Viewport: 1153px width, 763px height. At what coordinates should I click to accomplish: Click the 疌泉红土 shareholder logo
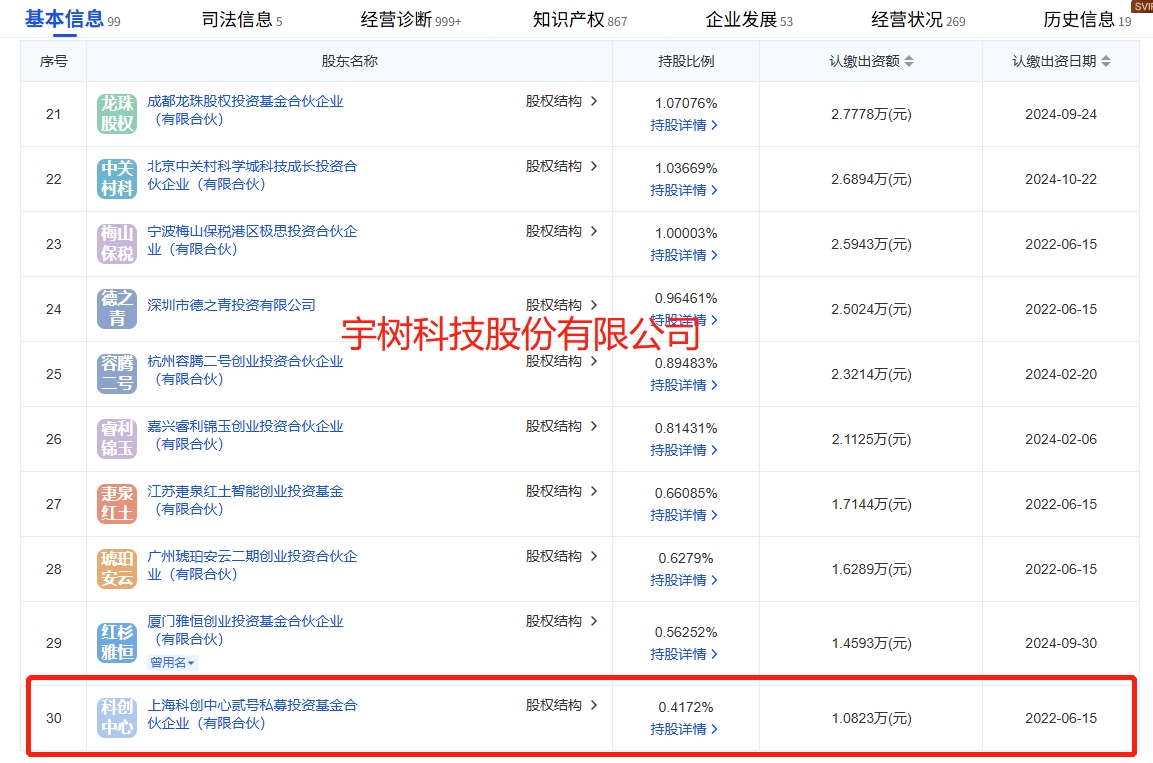click(117, 504)
